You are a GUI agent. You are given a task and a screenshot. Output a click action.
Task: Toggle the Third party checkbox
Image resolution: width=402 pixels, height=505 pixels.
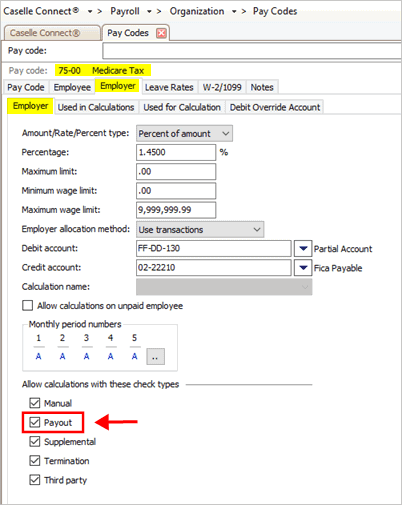click(35, 480)
